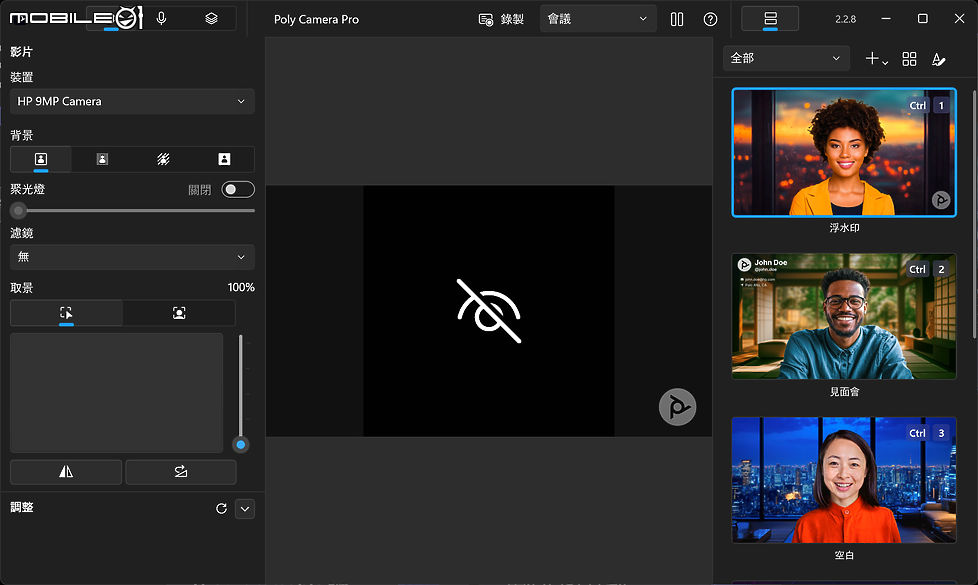
Task: Toggle the scenes panel layout button
Action: click(770, 19)
